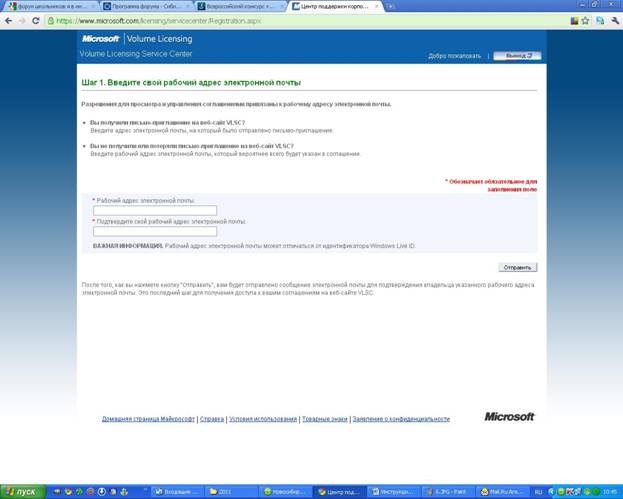Switch to 'Новосибир...' taskbar window

click(x=286, y=492)
